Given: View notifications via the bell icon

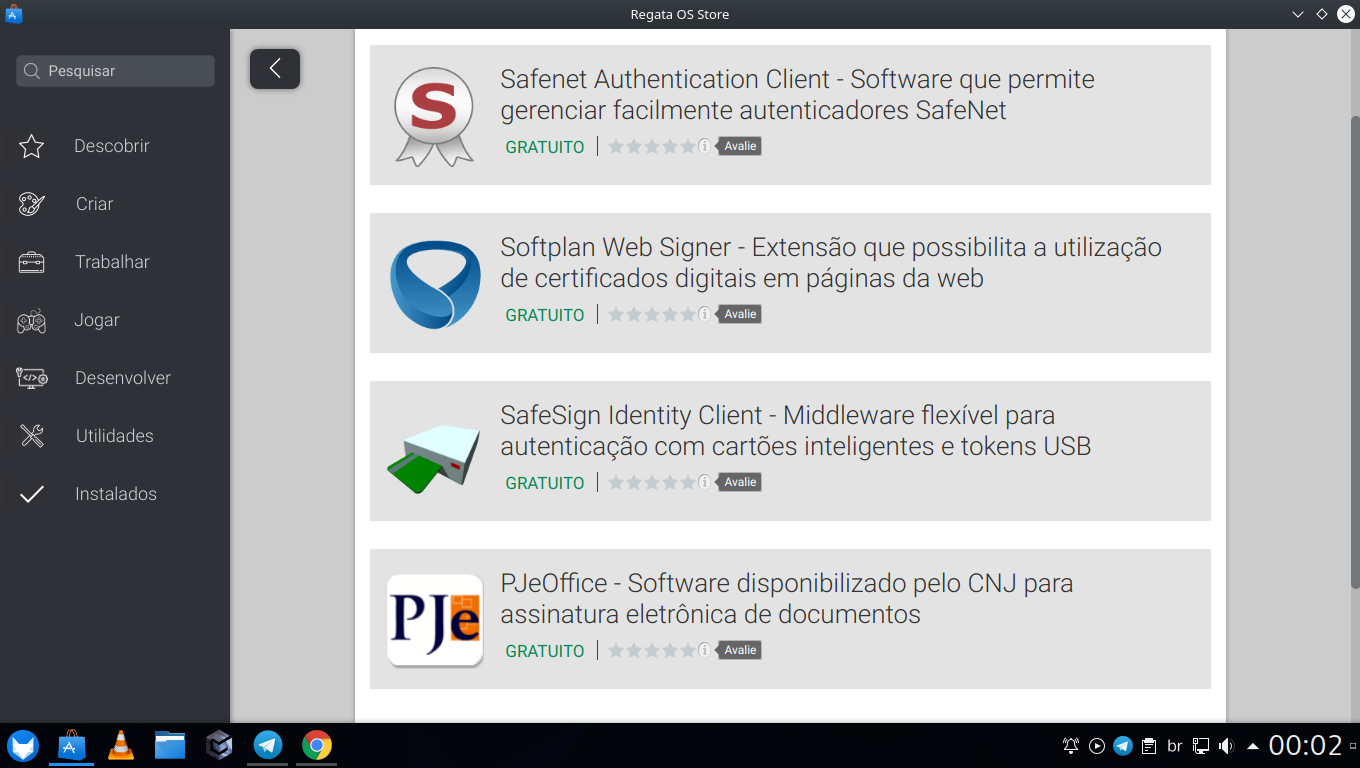Looking at the screenshot, I should click(x=1069, y=745).
